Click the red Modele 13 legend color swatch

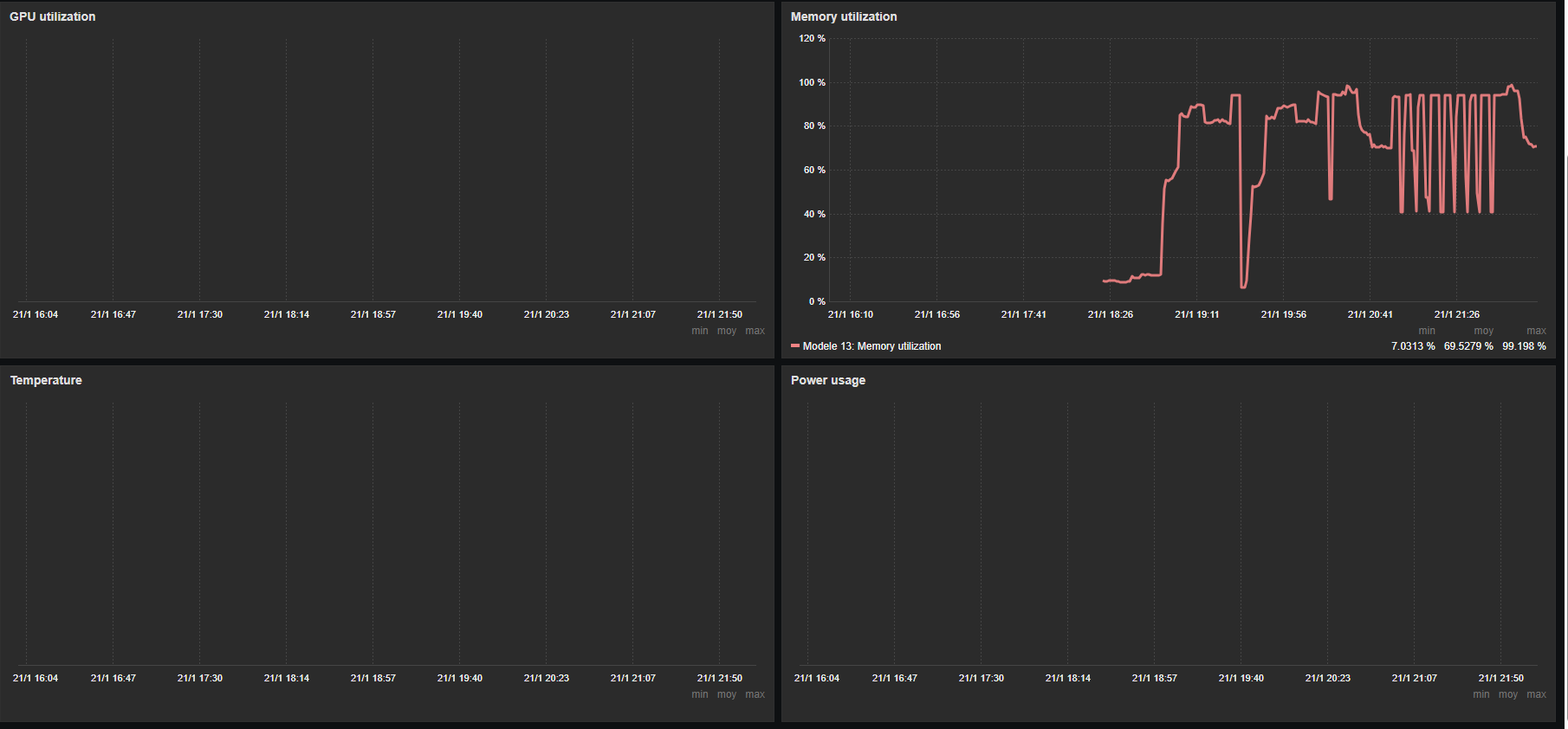point(795,346)
